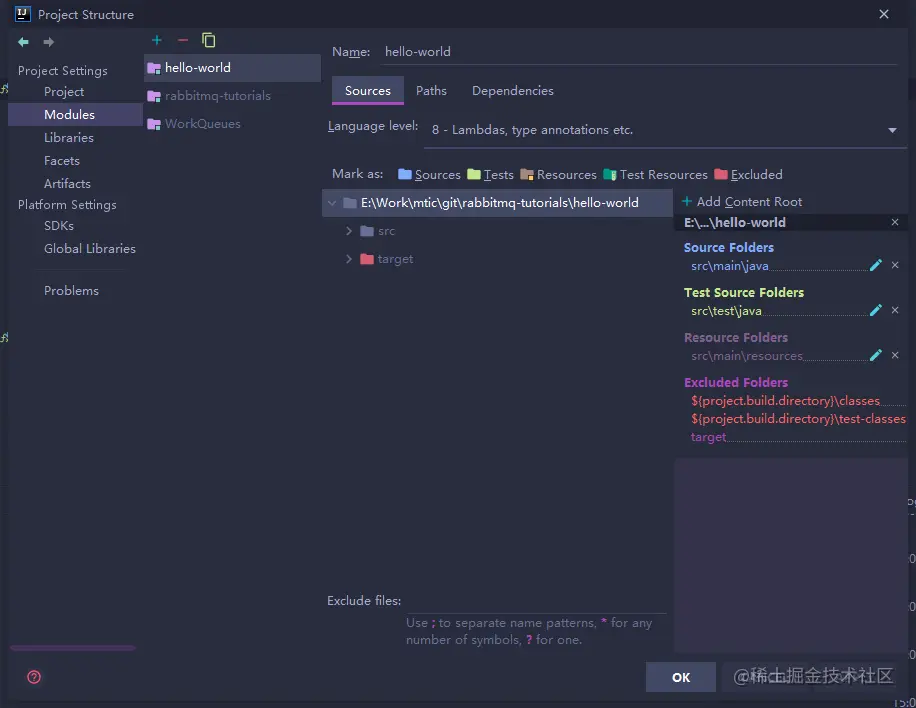Switch to the Sources tab

point(367,91)
